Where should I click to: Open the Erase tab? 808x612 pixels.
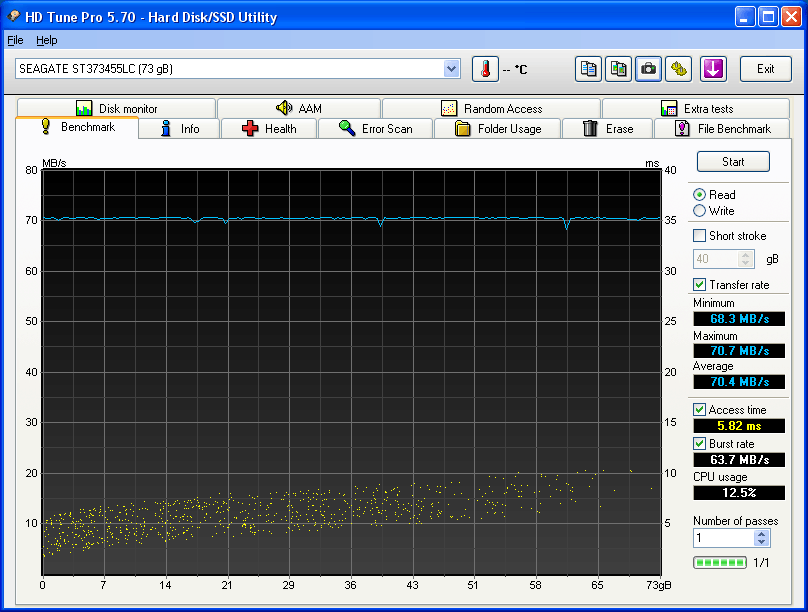point(607,129)
